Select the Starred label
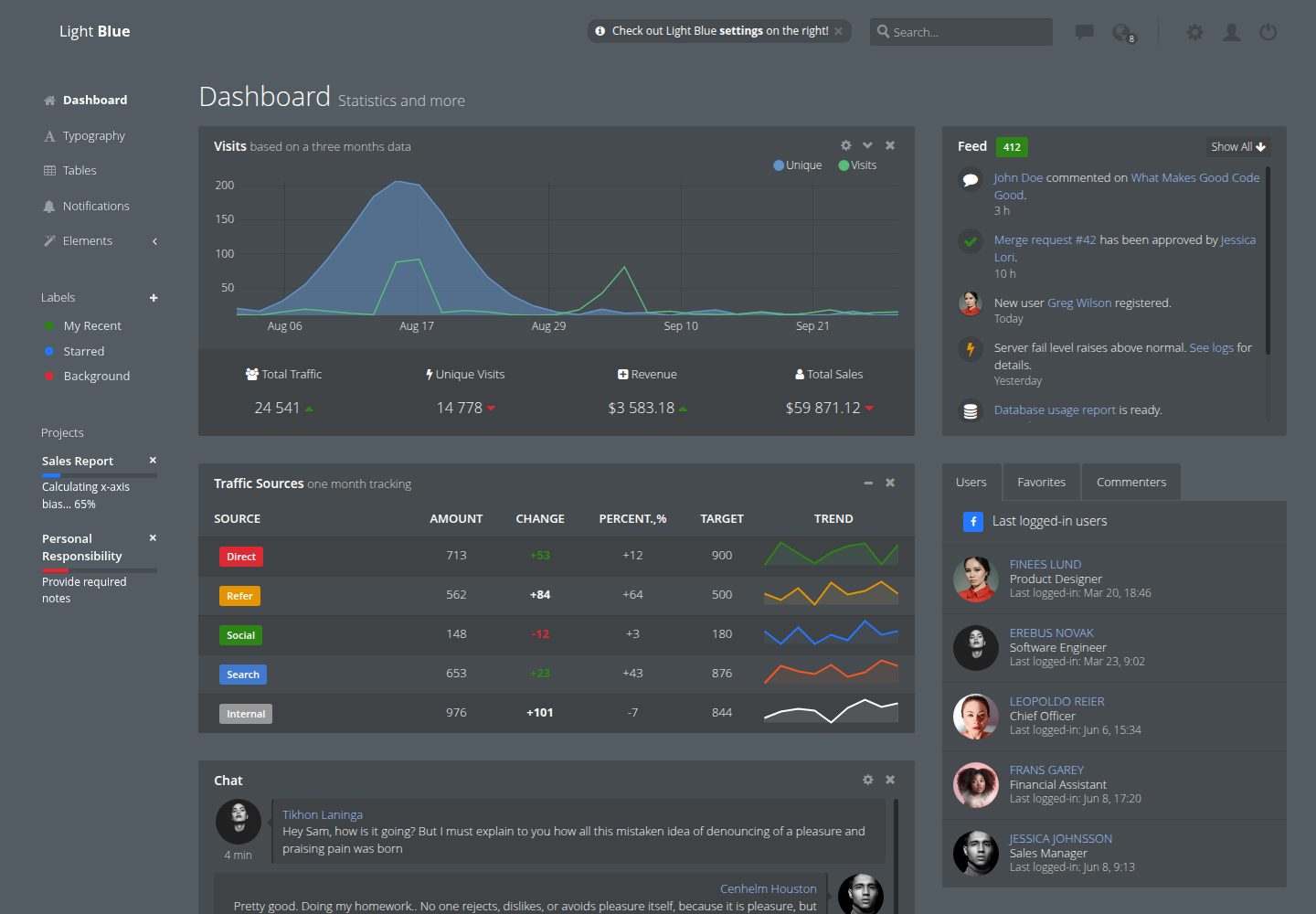Image resolution: width=1316 pixels, height=914 pixels. tap(84, 352)
